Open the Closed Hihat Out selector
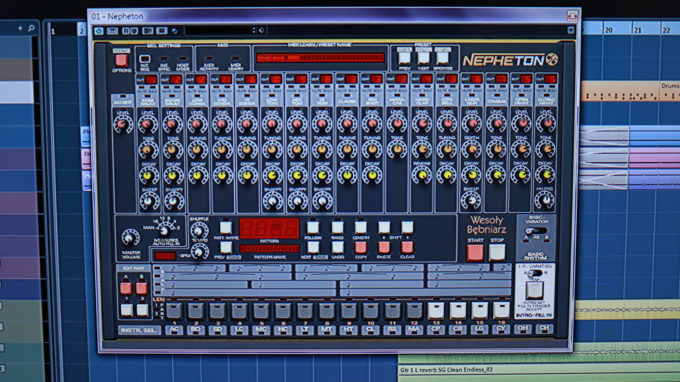 pyautogui.click(x=551, y=79)
